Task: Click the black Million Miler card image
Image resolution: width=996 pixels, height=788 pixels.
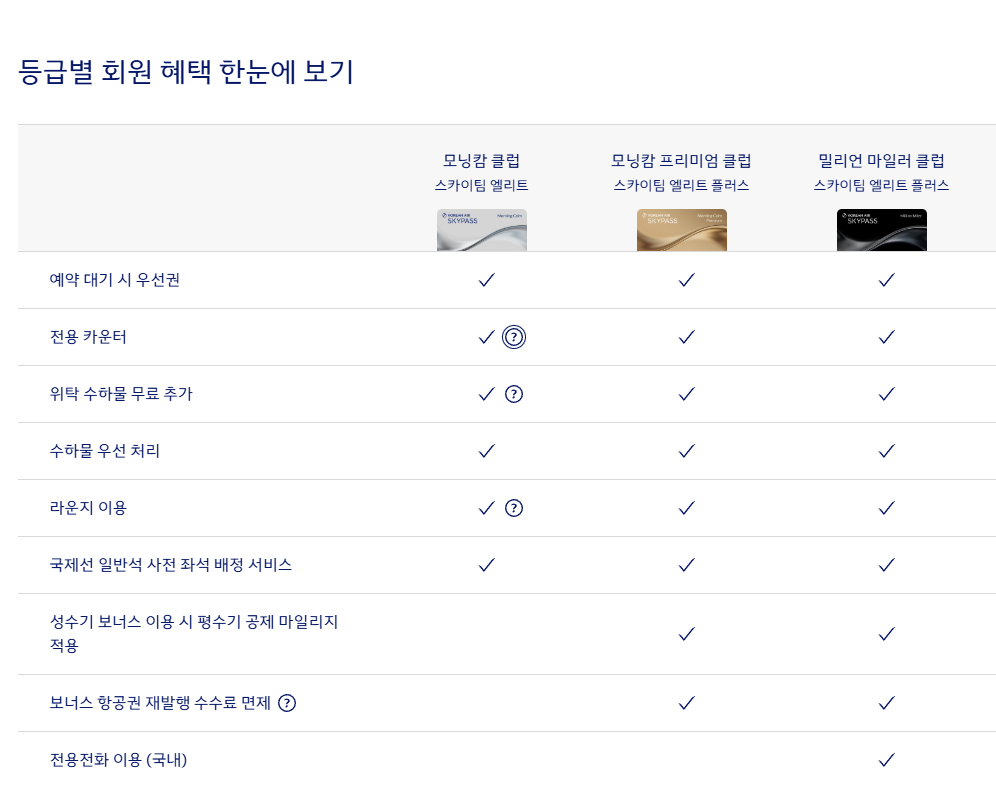Action: coord(882,230)
